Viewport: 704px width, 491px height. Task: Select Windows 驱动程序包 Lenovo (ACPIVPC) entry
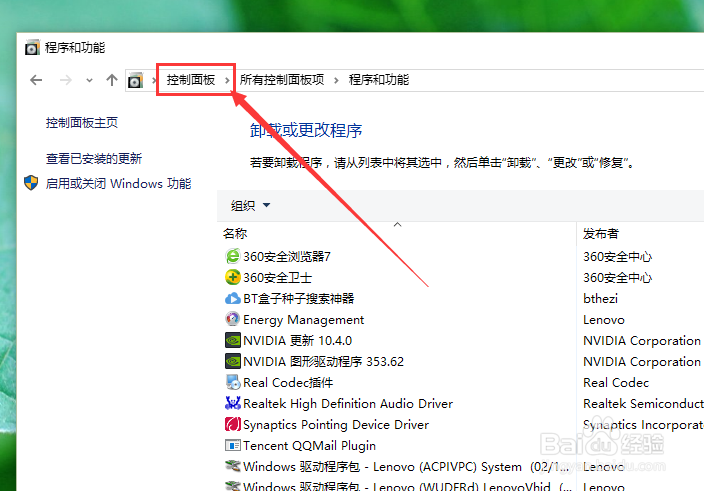tap(406, 467)
